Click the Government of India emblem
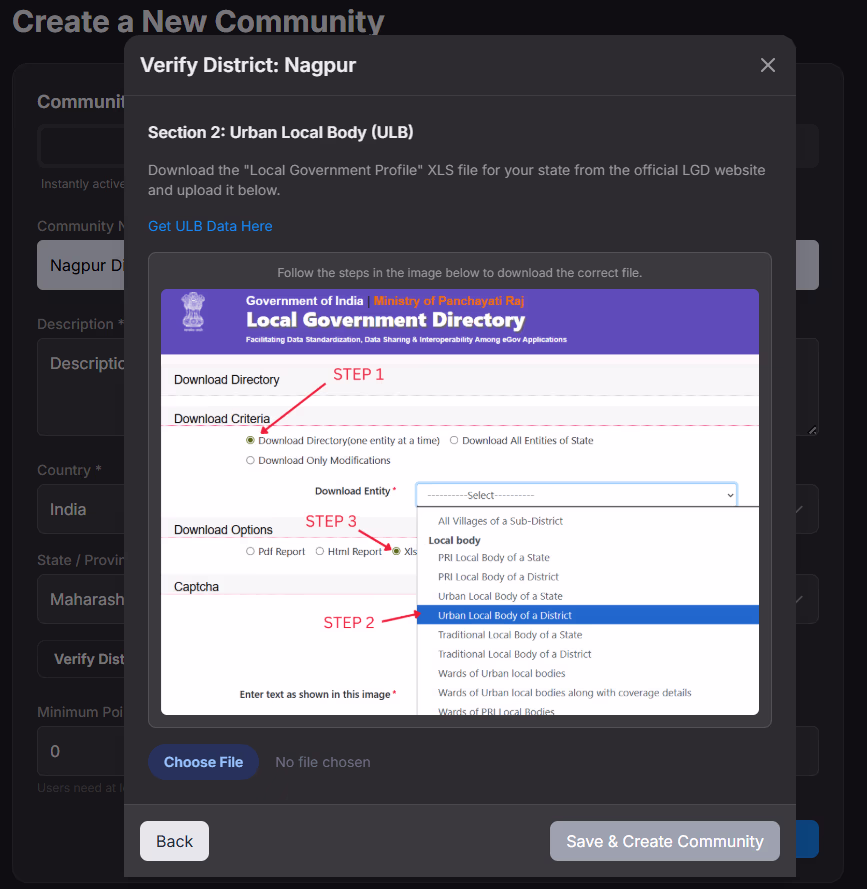Viewport: 867px width, 889px height. click(x=191, y=312)
